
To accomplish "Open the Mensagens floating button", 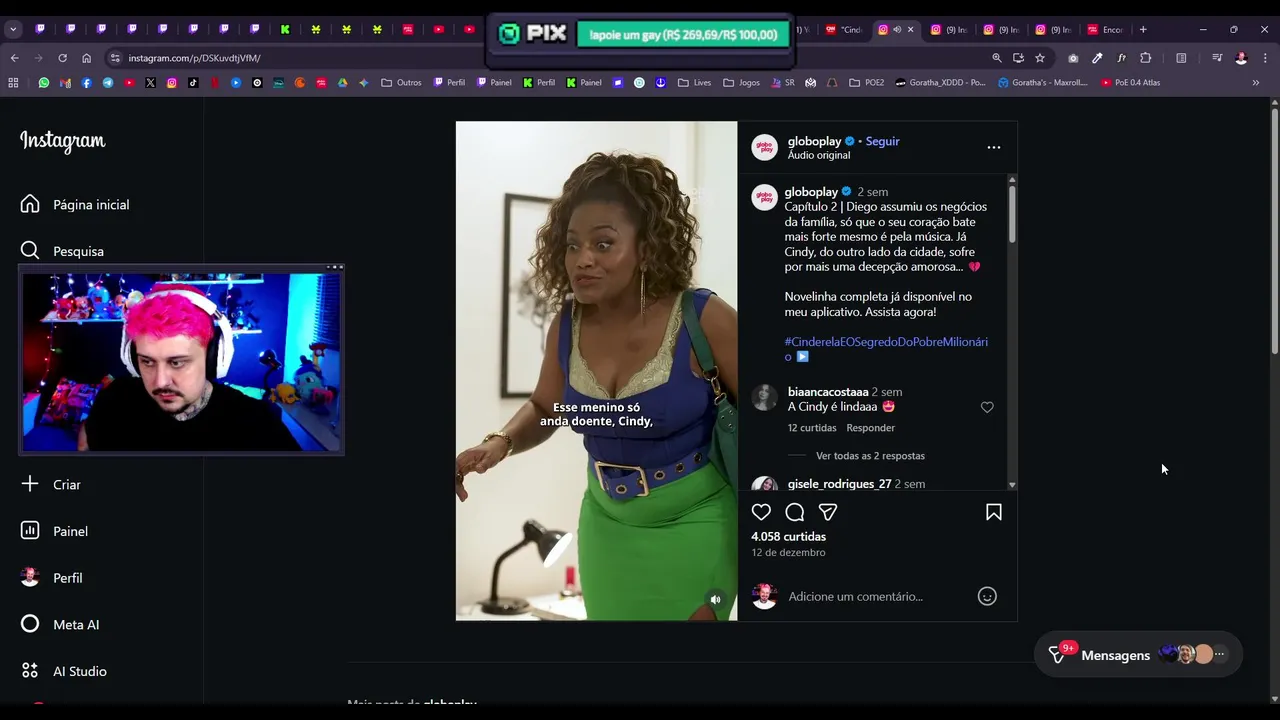I will pyautogui.click(x=1138, y=655).
